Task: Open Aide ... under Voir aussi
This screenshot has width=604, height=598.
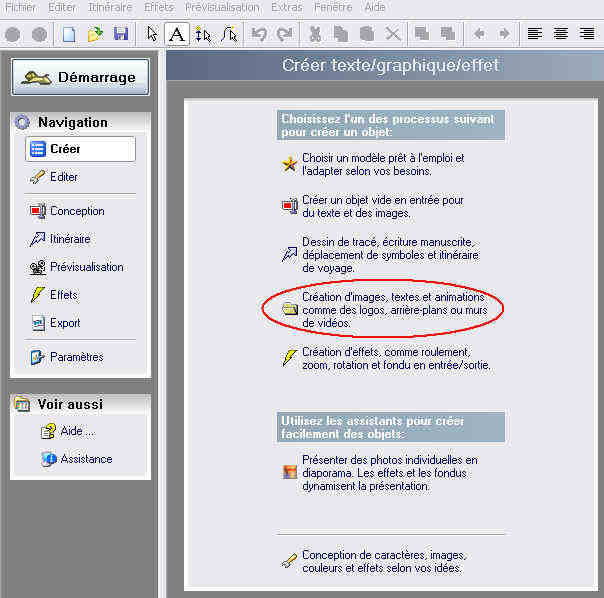Action: coord(68,431)
